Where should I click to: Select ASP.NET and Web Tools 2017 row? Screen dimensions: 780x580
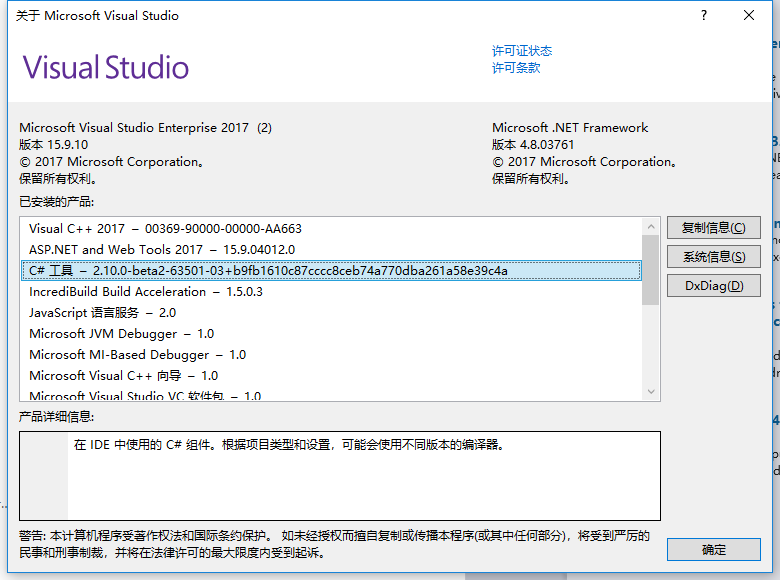point(331,249)
